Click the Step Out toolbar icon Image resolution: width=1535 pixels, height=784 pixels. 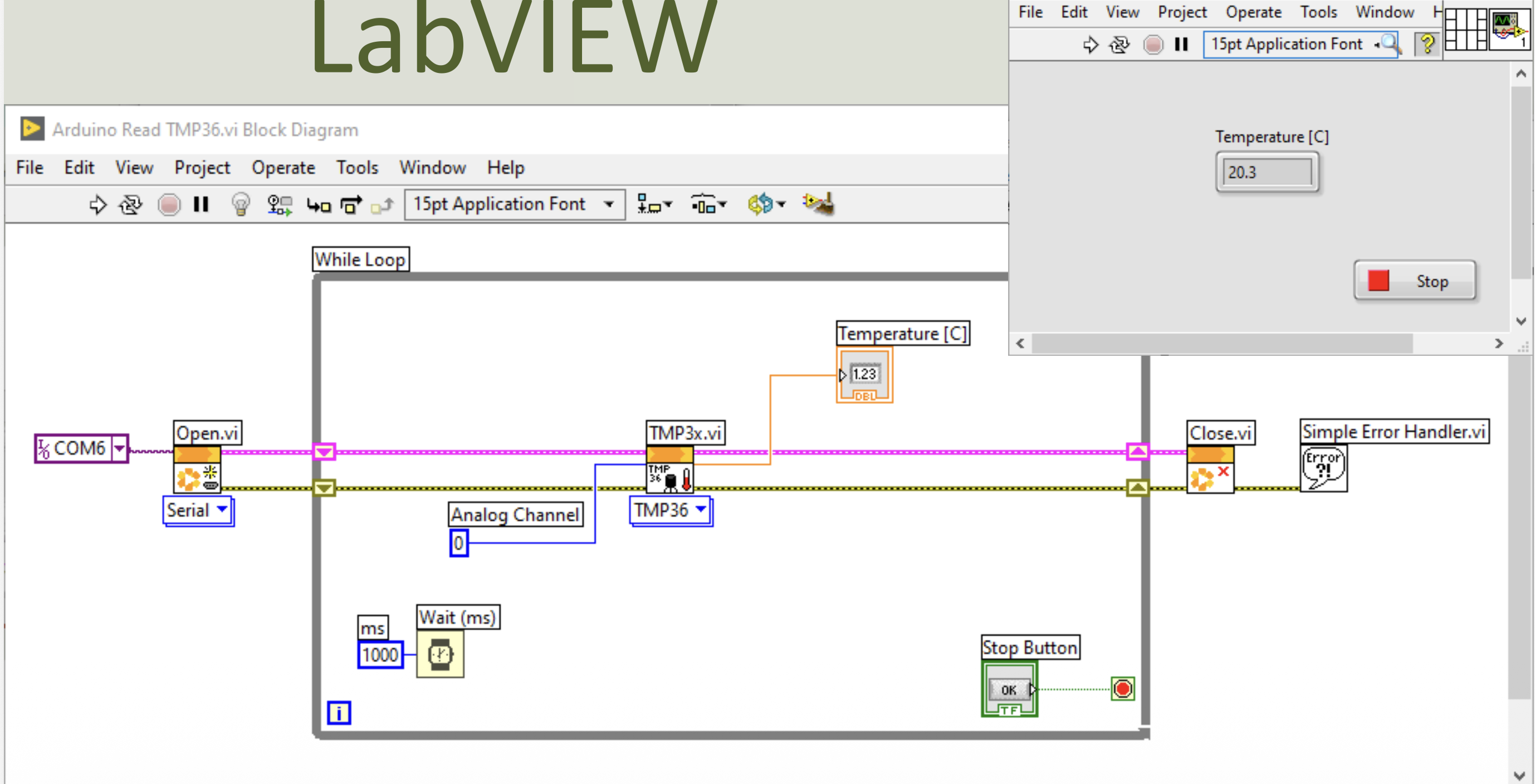[x=382, y=205]
